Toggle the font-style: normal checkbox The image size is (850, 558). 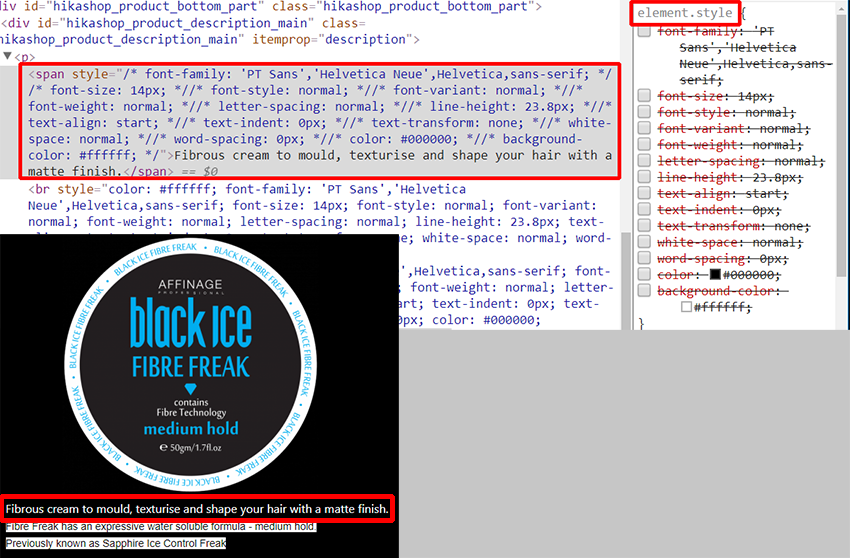644,112
